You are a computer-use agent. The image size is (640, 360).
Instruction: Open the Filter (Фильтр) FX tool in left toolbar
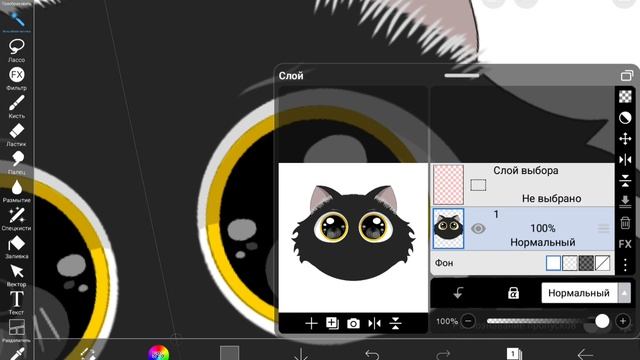click(x=16, y=78)
